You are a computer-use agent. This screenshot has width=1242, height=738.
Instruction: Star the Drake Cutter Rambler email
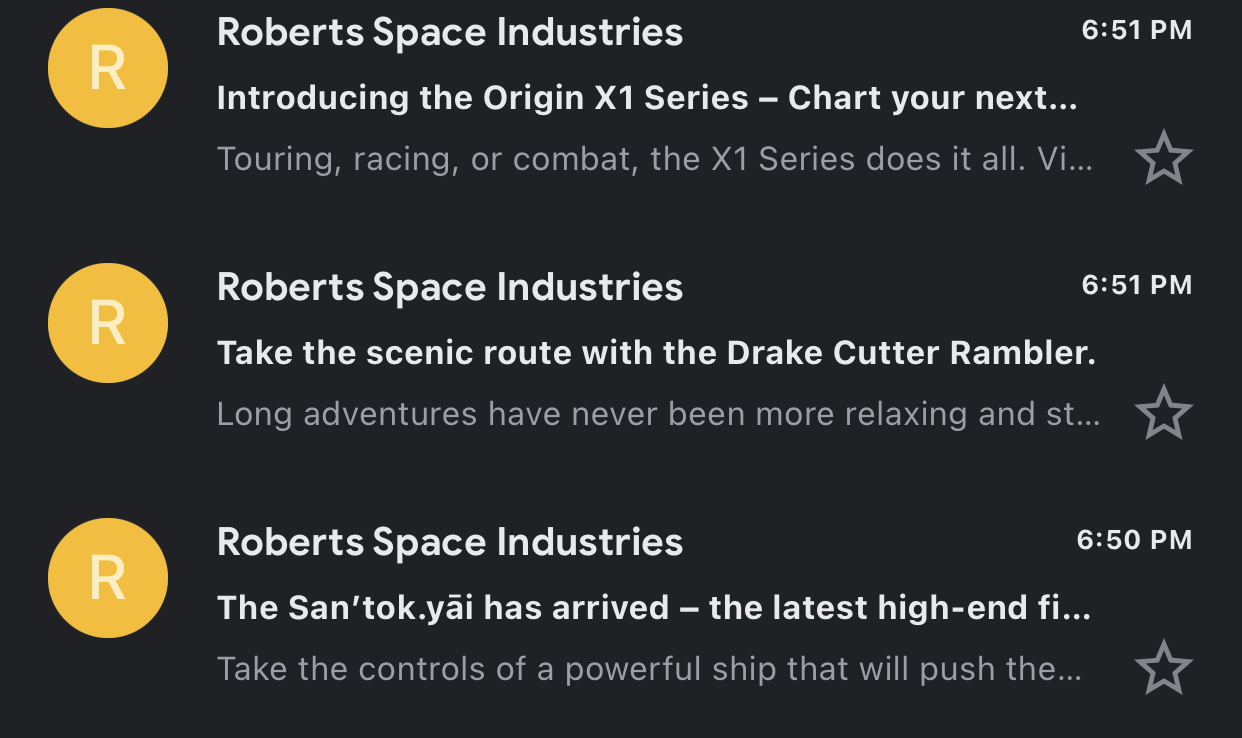coord(1164,413)
